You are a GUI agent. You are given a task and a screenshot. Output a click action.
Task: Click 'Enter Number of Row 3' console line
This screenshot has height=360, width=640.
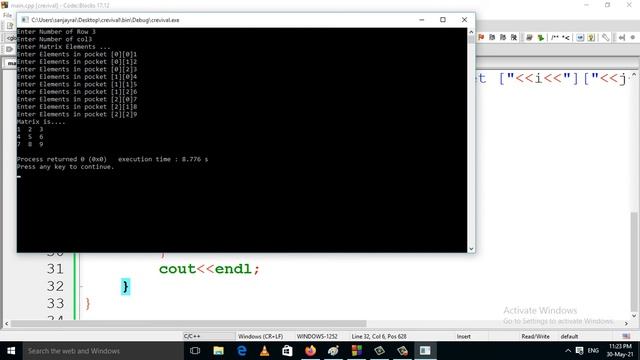click(56, 31)
